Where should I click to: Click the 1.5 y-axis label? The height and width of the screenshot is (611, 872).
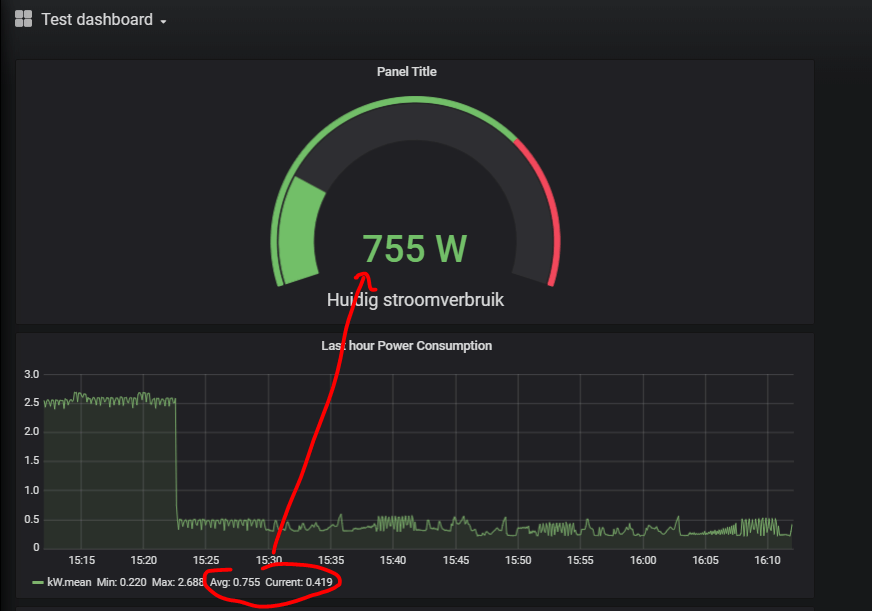click(32, 460)
